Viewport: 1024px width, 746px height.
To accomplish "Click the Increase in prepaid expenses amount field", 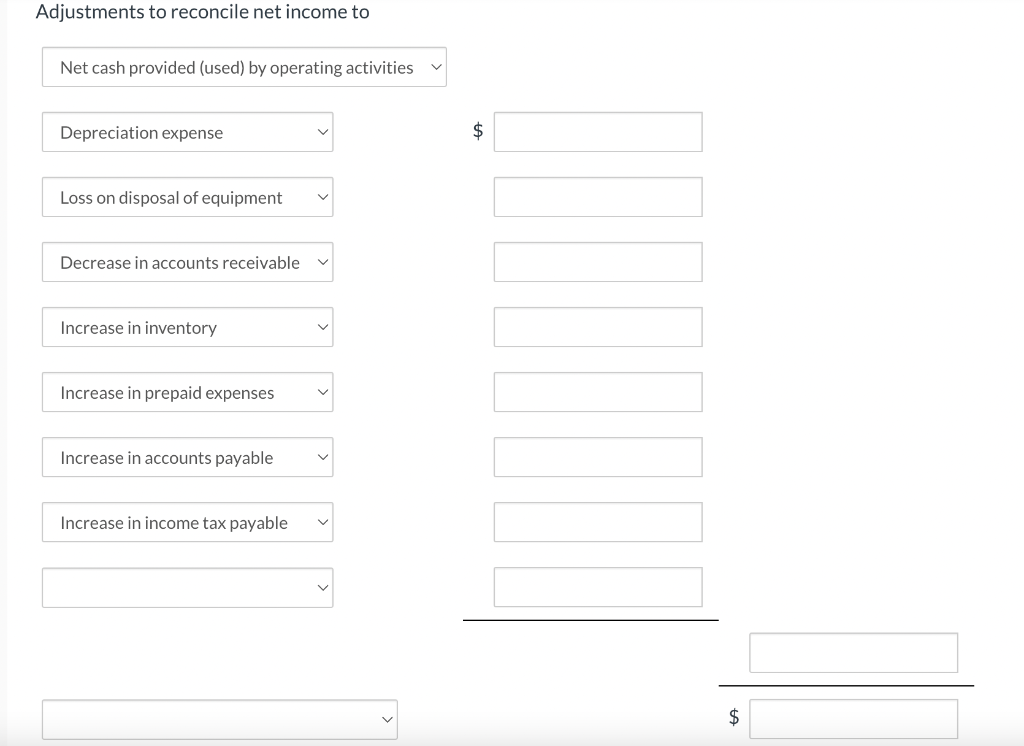I will (x=597, y=392).
